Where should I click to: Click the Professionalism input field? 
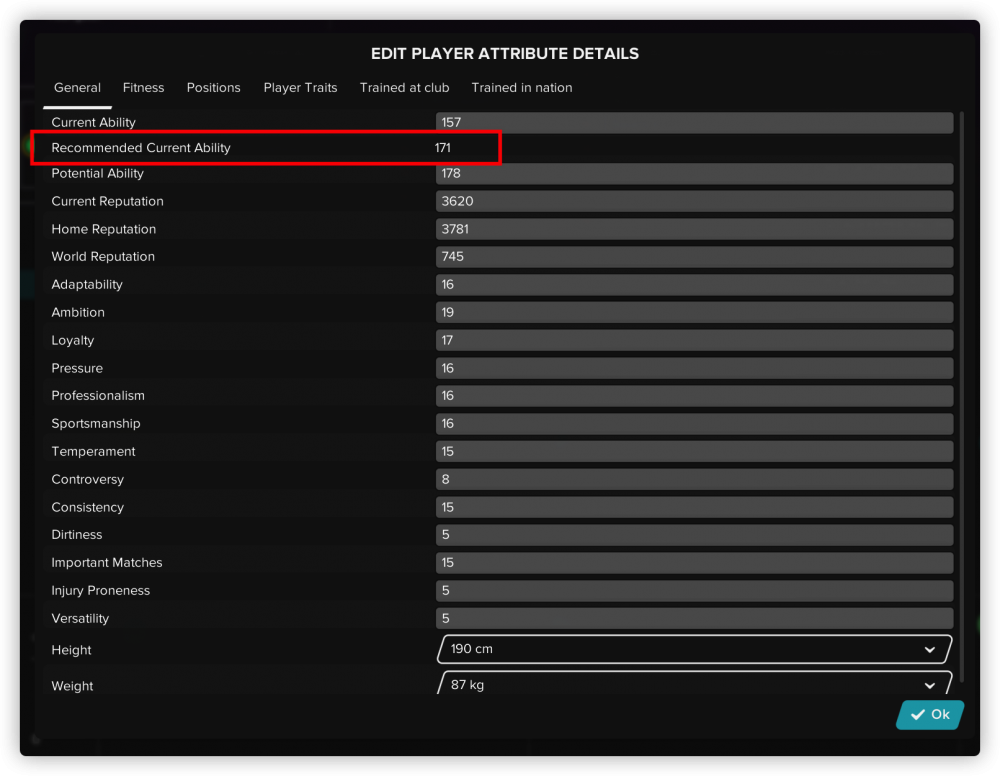click(x=694, y=396)
